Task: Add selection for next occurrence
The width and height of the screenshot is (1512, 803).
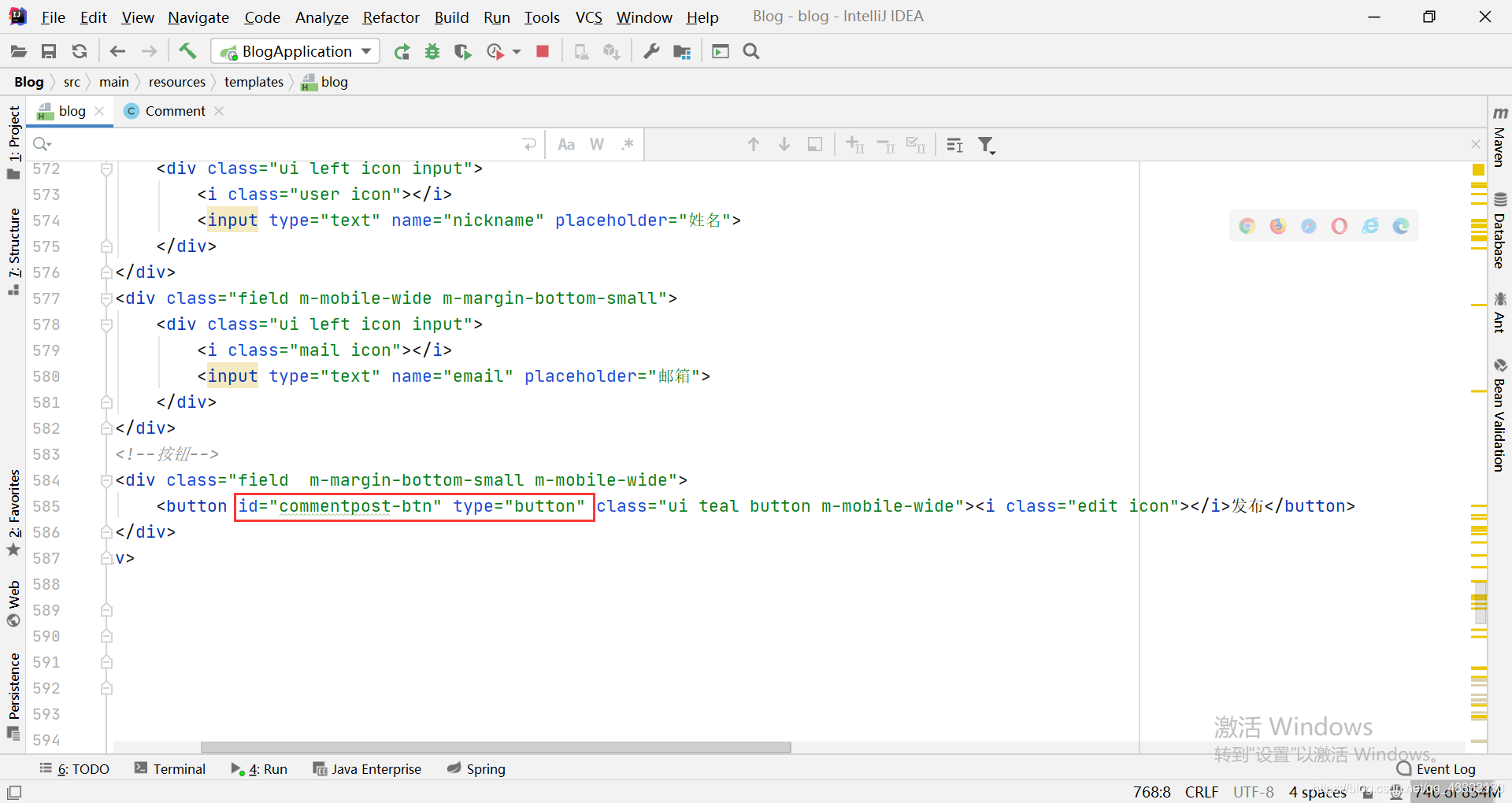Action: click(x=855, y=145)
